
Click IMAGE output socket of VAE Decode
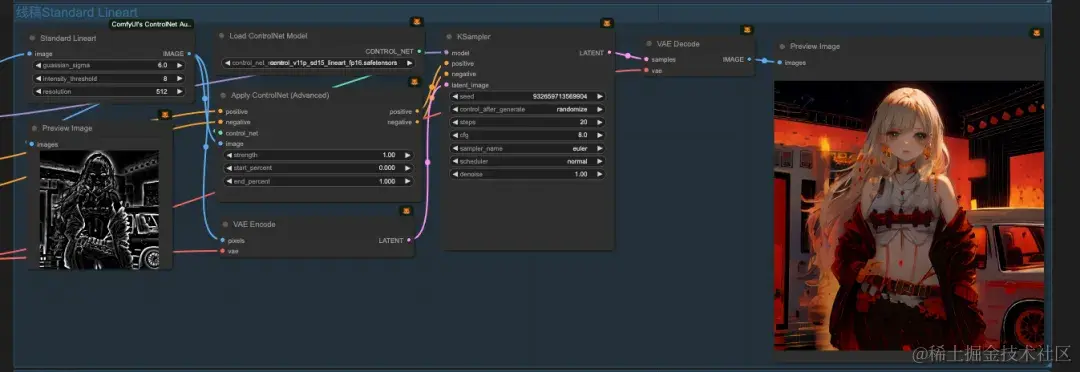pyautogui.click(x=750, y=59)
